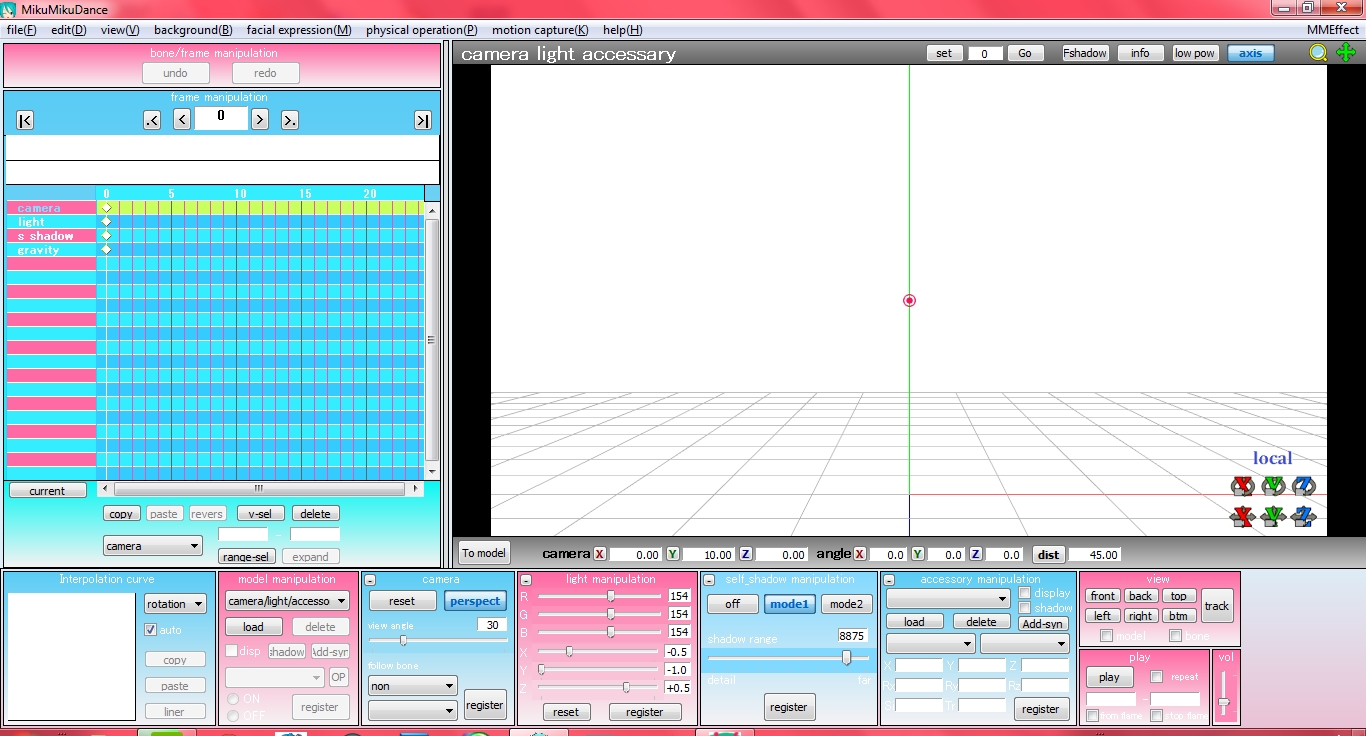Click the front view button
This screenshot has height=736, width=1366.
(1101, 595)
